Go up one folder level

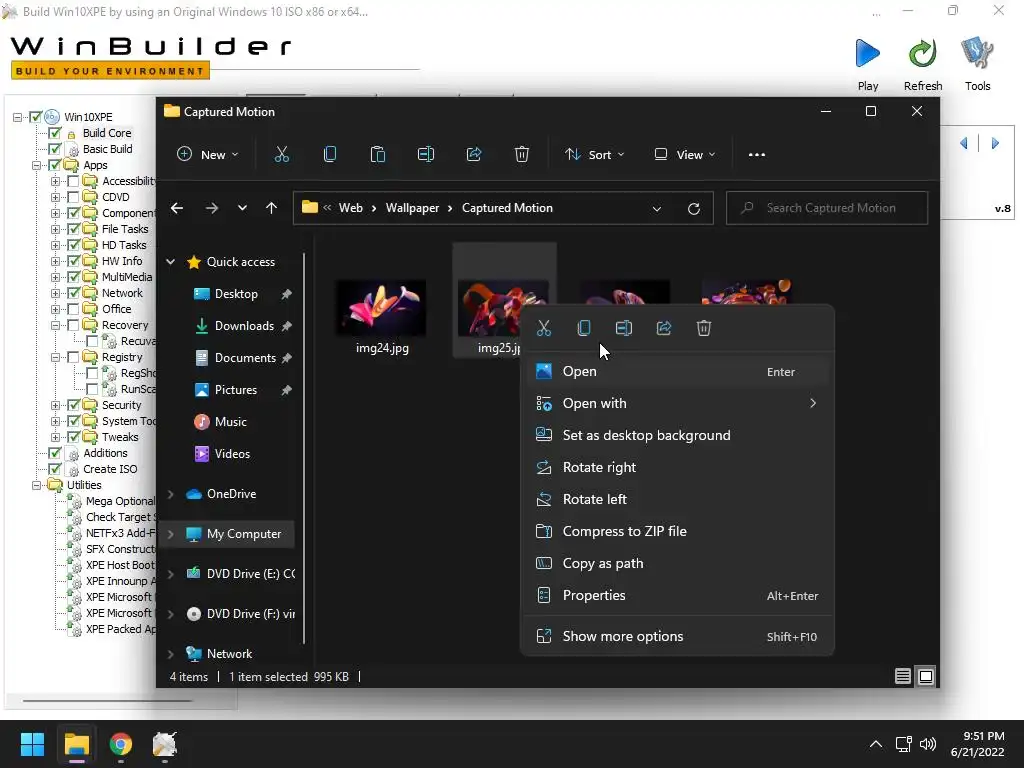(271, 208)
